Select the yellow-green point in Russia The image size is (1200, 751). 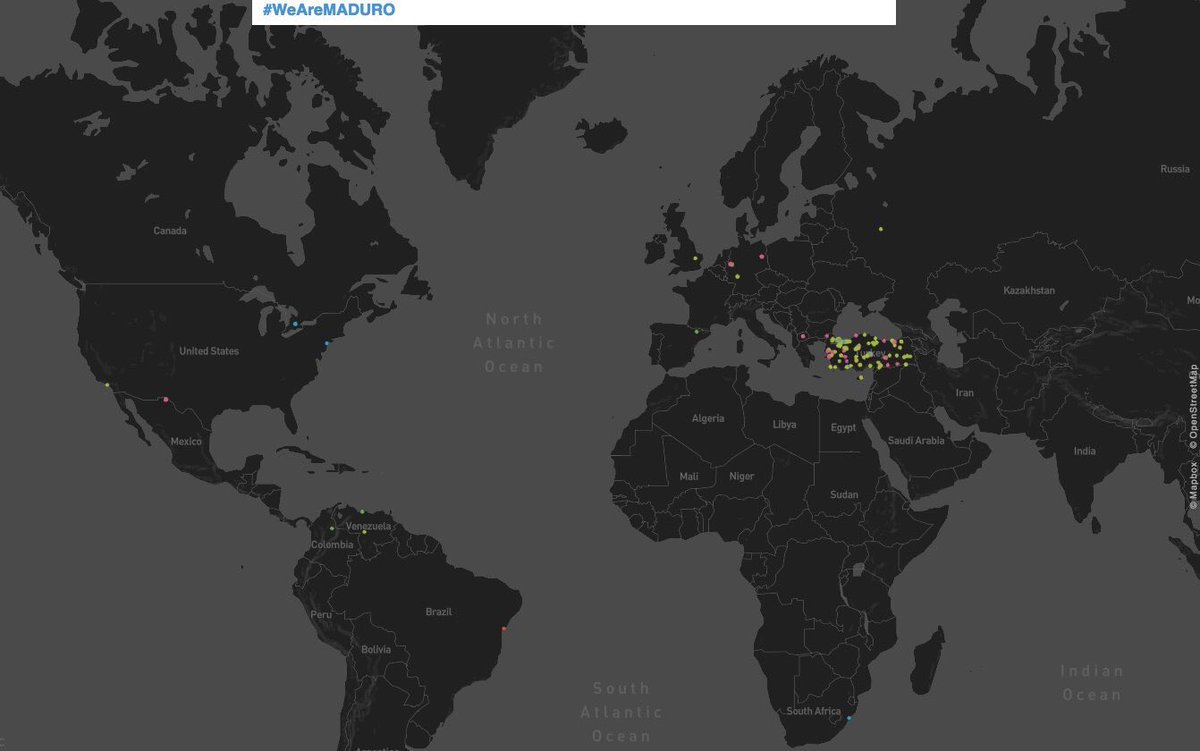point(881,229)
